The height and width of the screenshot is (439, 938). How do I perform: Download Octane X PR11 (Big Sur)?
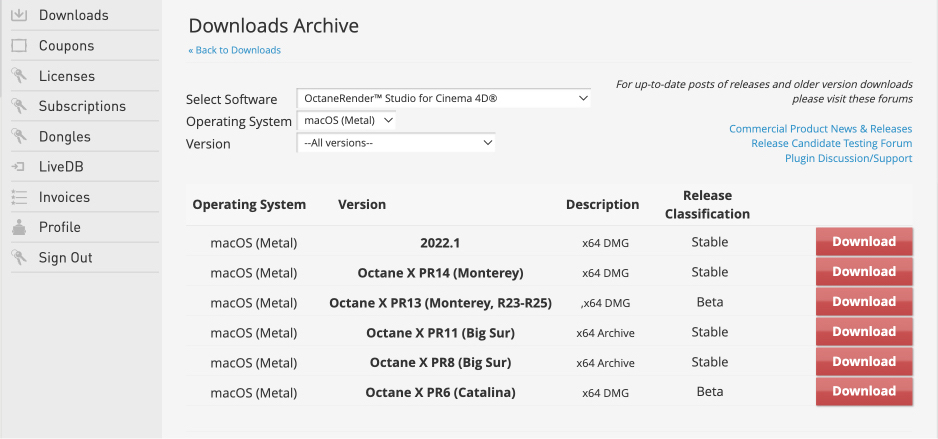coord(864,331)
